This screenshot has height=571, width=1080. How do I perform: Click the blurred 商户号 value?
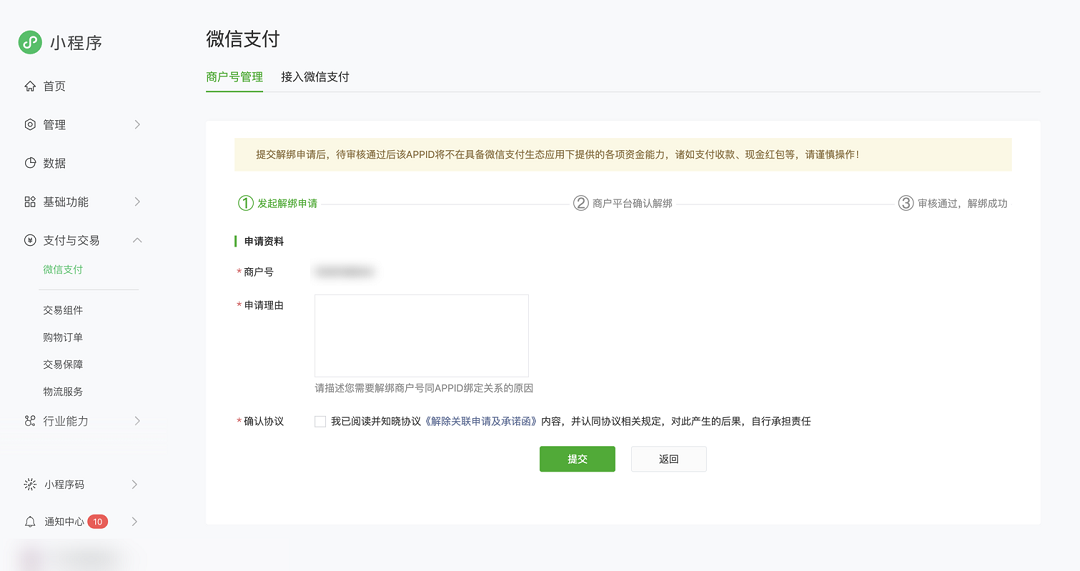click(344, 272)
